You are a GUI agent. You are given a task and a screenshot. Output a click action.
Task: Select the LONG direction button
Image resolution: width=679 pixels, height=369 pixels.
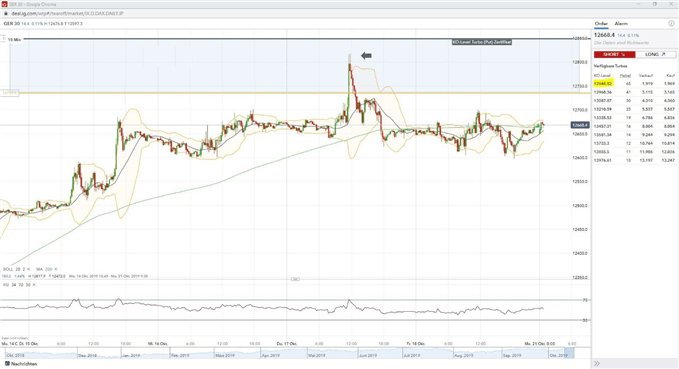click(x=655, y=55)
